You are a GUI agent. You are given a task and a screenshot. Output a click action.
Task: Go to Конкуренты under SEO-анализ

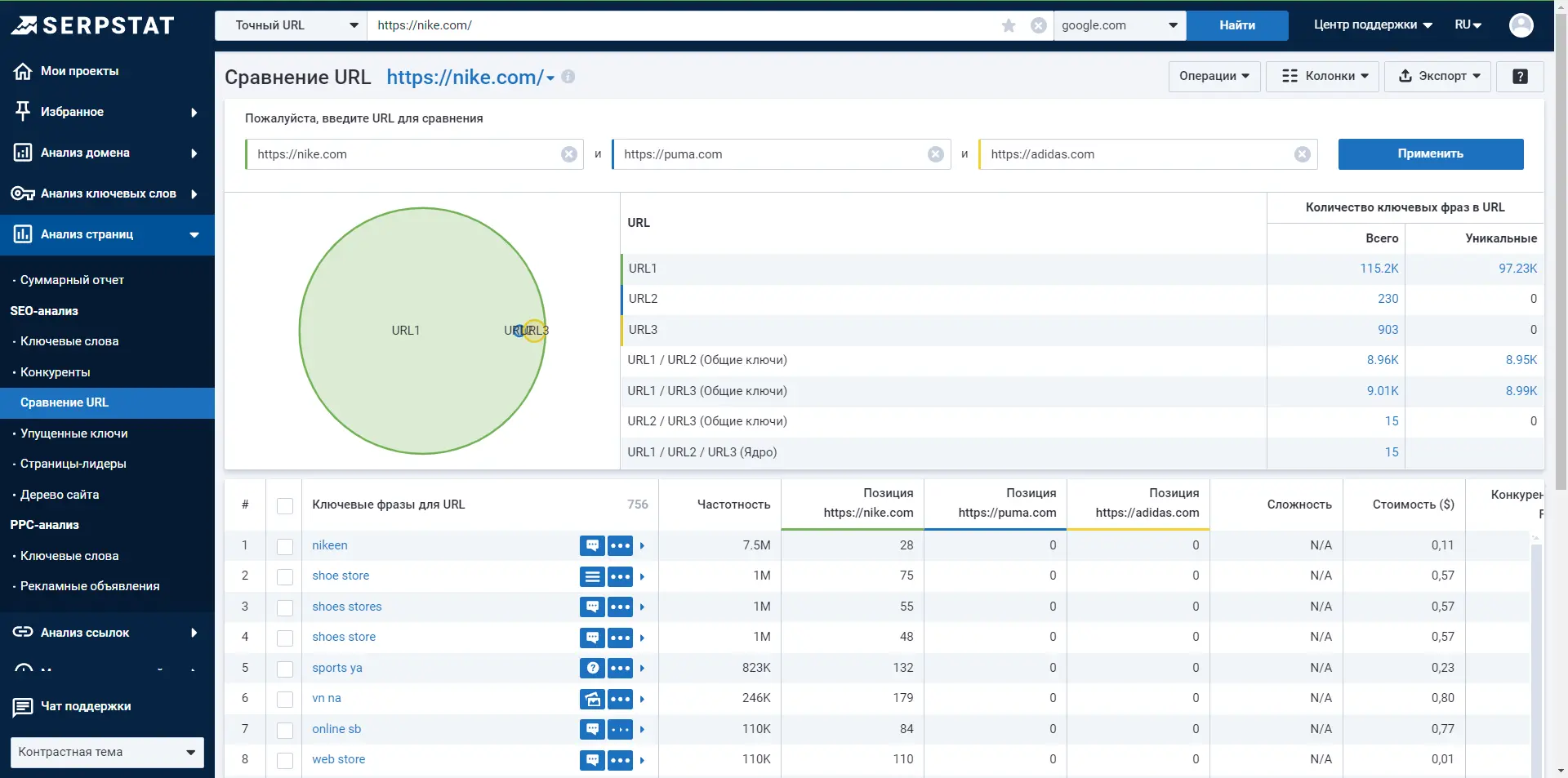pos(55,372)
